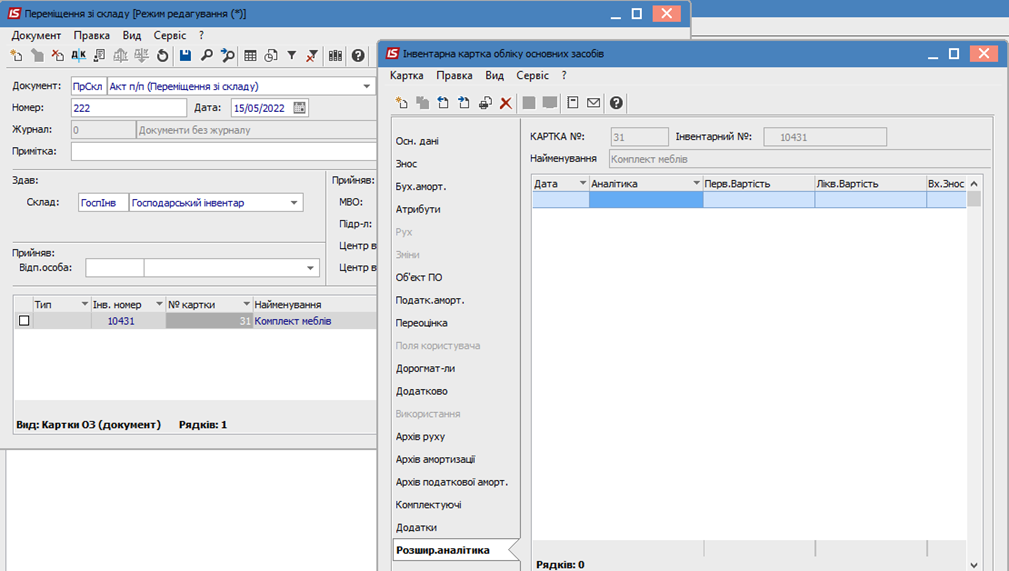The width and height of the screenshot is (1009, 571).
Task: Open the № картки column header dropdown
Action: [246, 304]
